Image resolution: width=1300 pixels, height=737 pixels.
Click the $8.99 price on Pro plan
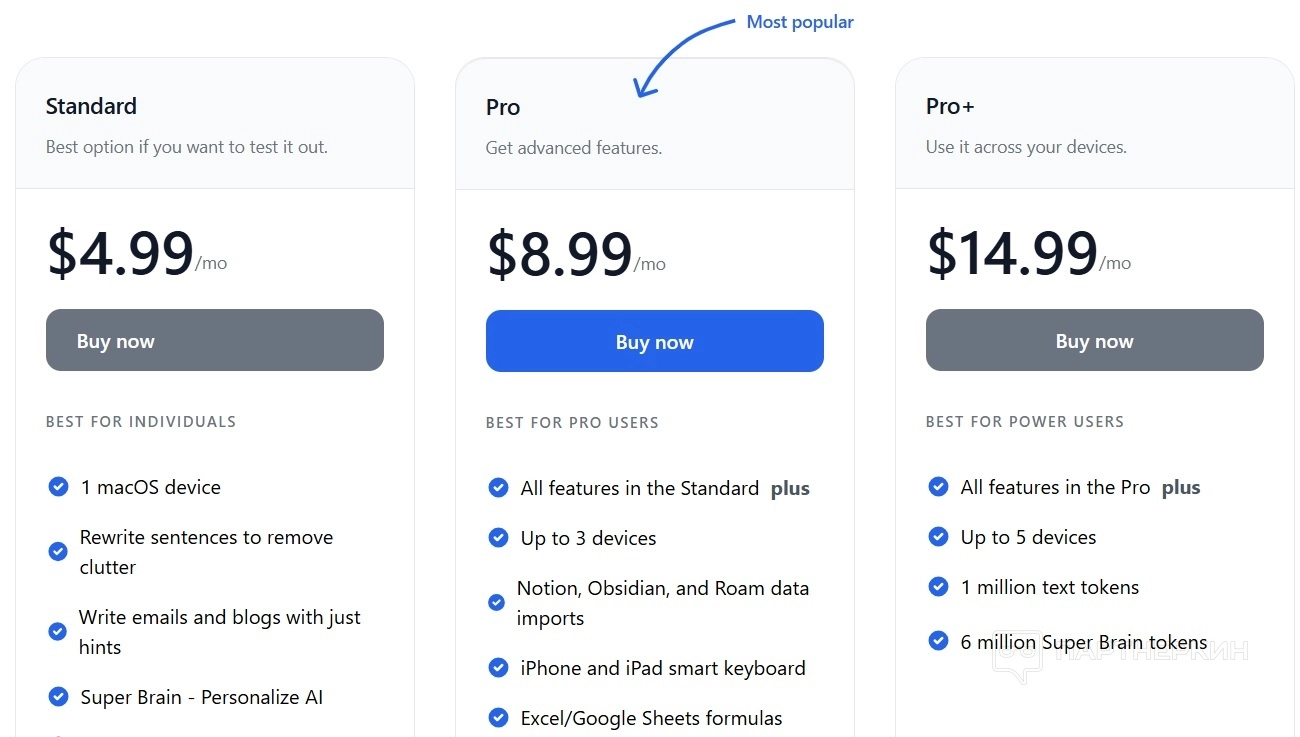pyautogui.click(x=560, y=255)
